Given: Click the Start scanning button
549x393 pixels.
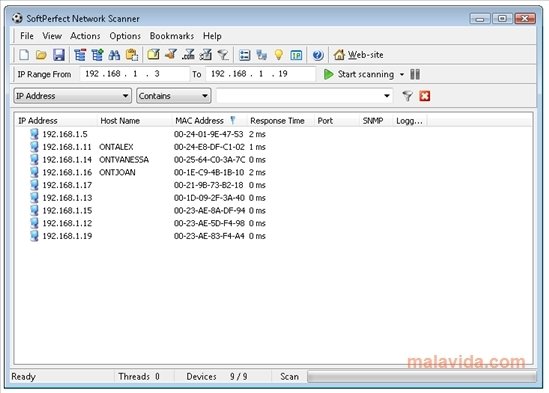Looking at the screenshot, I should [x=359, y=74].
